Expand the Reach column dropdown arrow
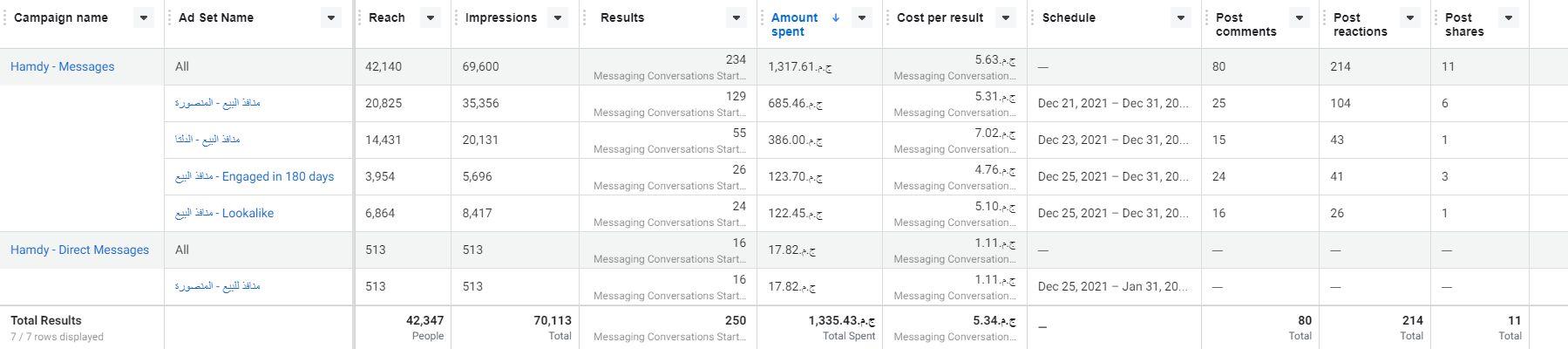This screenshot has height=349, width=1568. 430,17
